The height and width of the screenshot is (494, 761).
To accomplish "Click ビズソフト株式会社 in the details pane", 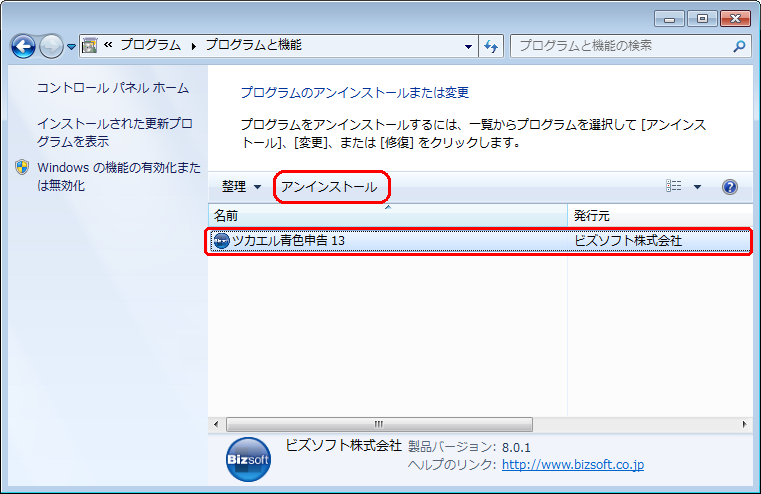I will coord(343,445).
